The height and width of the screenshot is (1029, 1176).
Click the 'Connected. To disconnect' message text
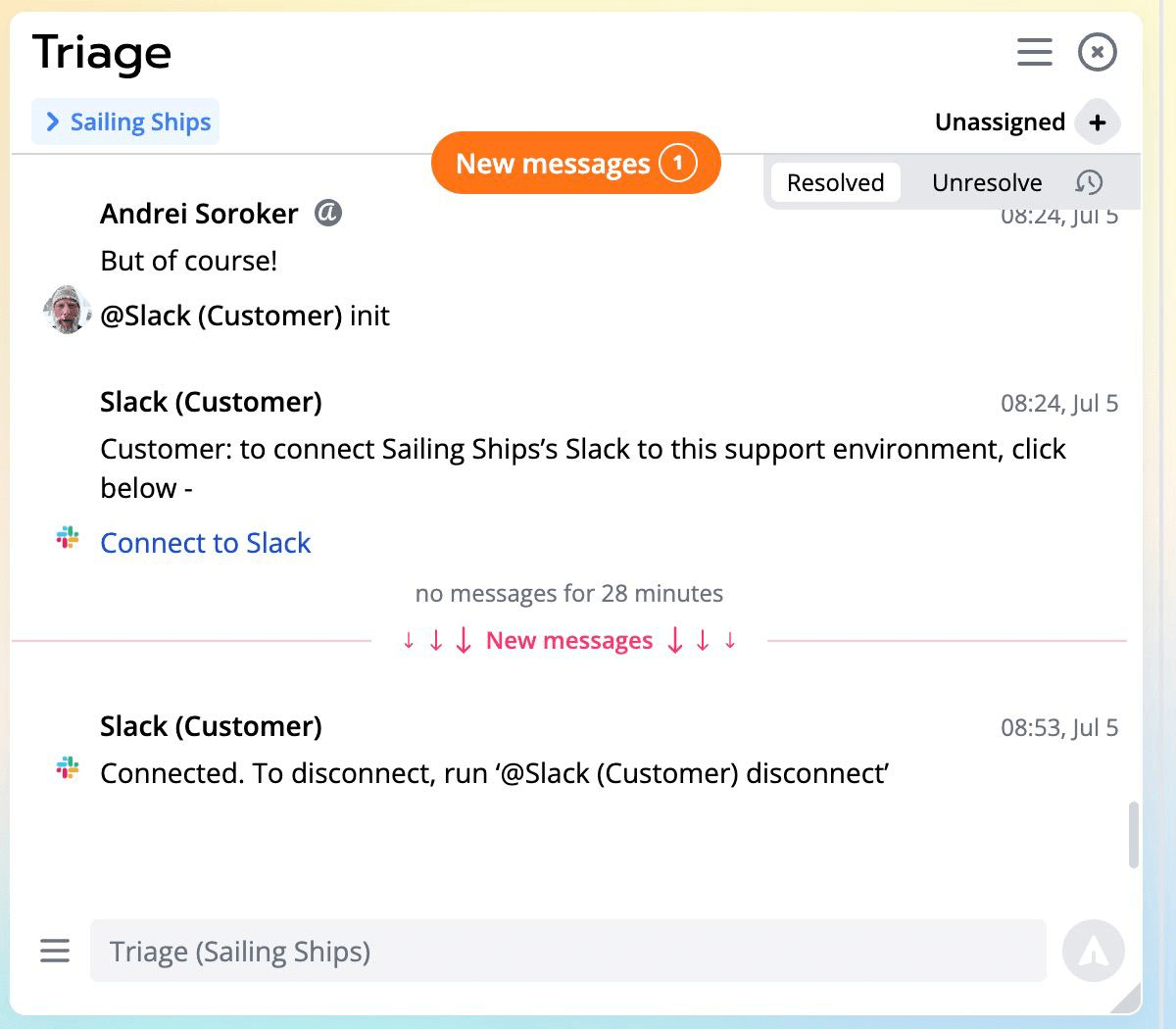(x=495, y=773)
